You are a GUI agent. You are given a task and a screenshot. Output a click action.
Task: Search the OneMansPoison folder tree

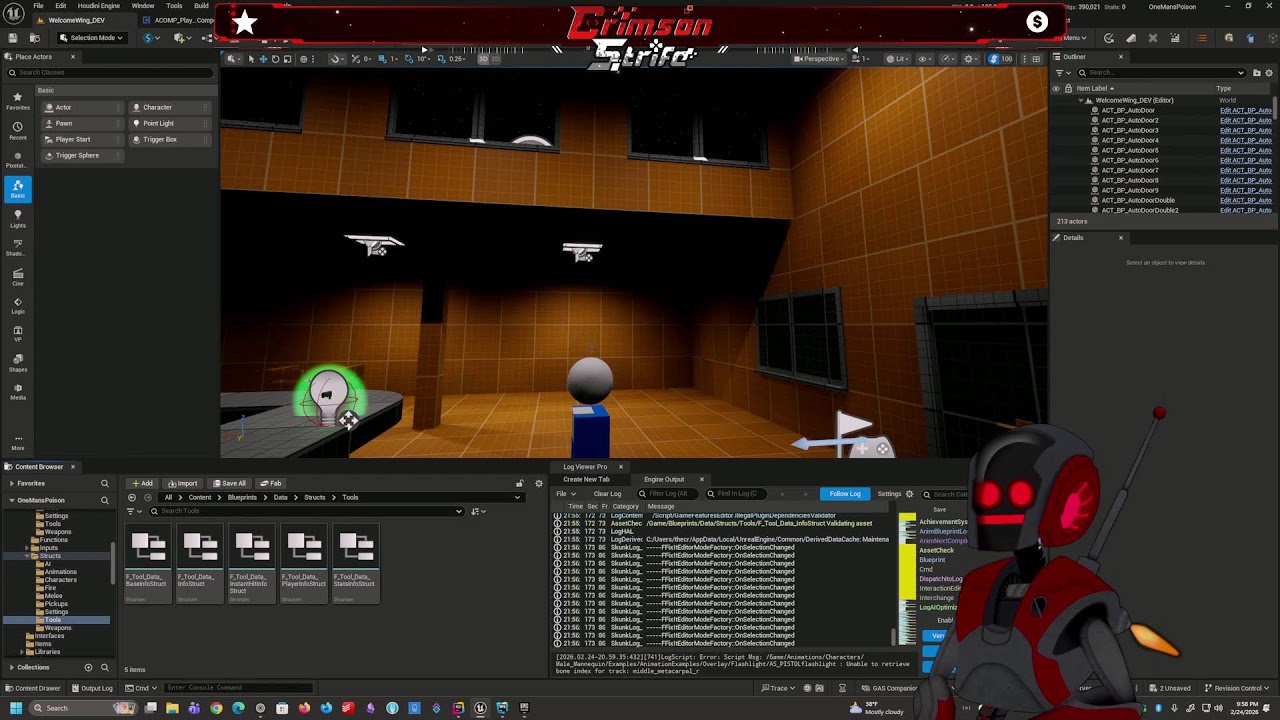coord(104,500)
